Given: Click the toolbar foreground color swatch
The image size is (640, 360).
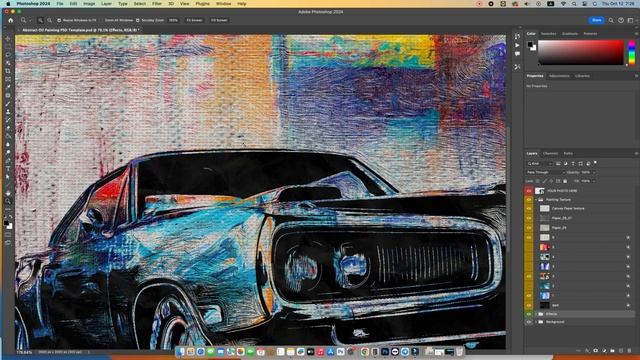Looking at the screenshot, I should tap(7, 223).
